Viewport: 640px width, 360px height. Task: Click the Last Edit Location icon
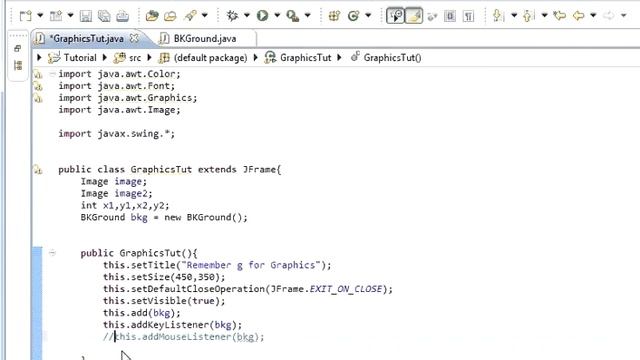[x=559, y=16]
